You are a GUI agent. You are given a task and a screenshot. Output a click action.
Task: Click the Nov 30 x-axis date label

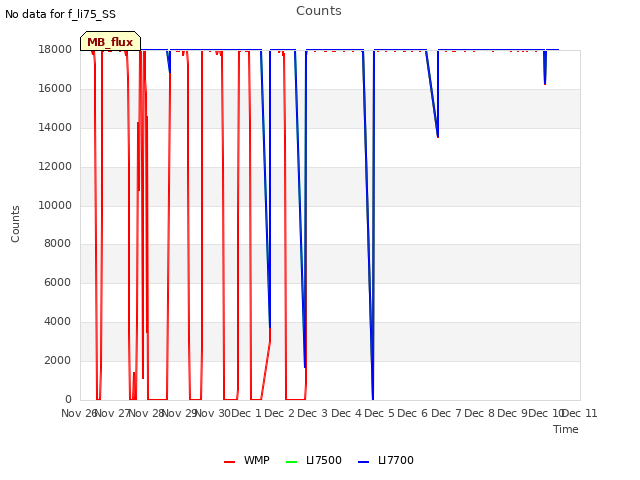(x=213, y=413)
